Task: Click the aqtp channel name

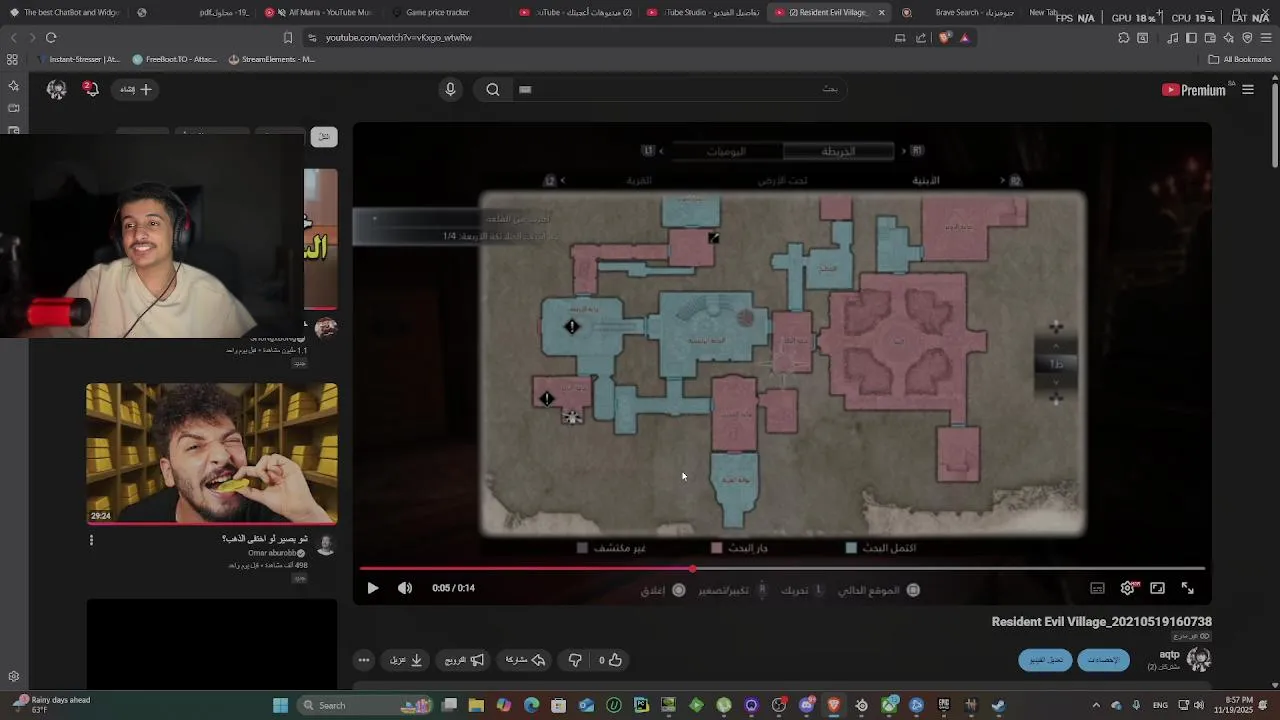Action: coord(1169,655)
